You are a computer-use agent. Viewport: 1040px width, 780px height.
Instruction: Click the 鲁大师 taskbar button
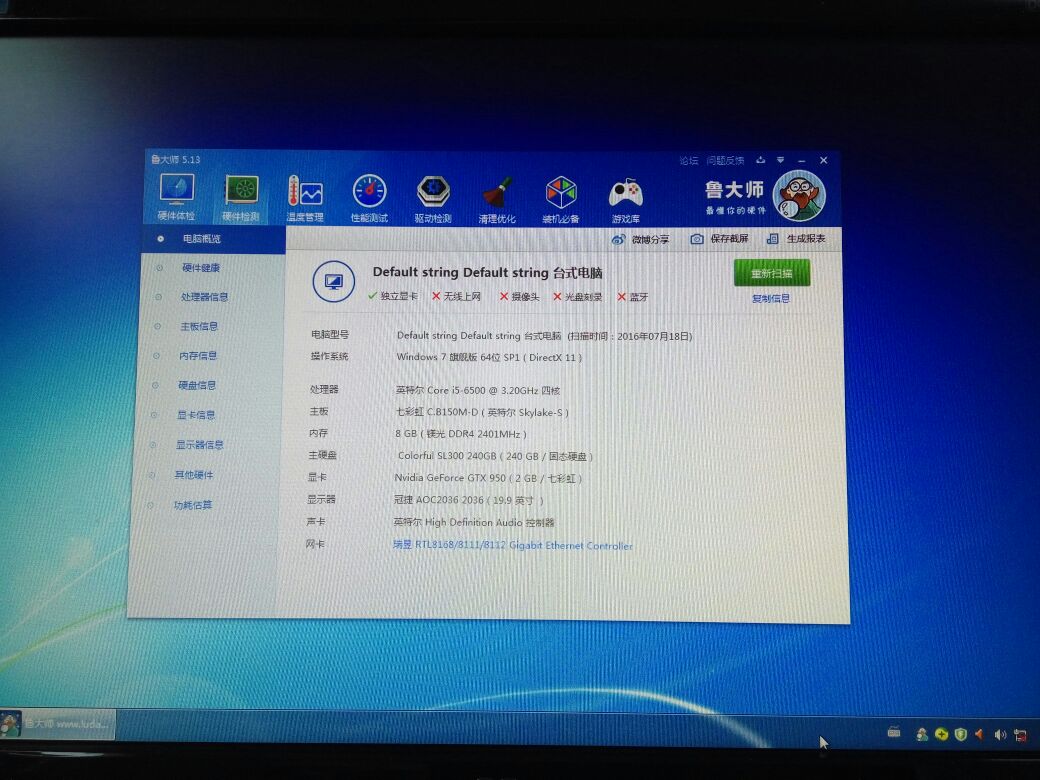tap(58, 724)
